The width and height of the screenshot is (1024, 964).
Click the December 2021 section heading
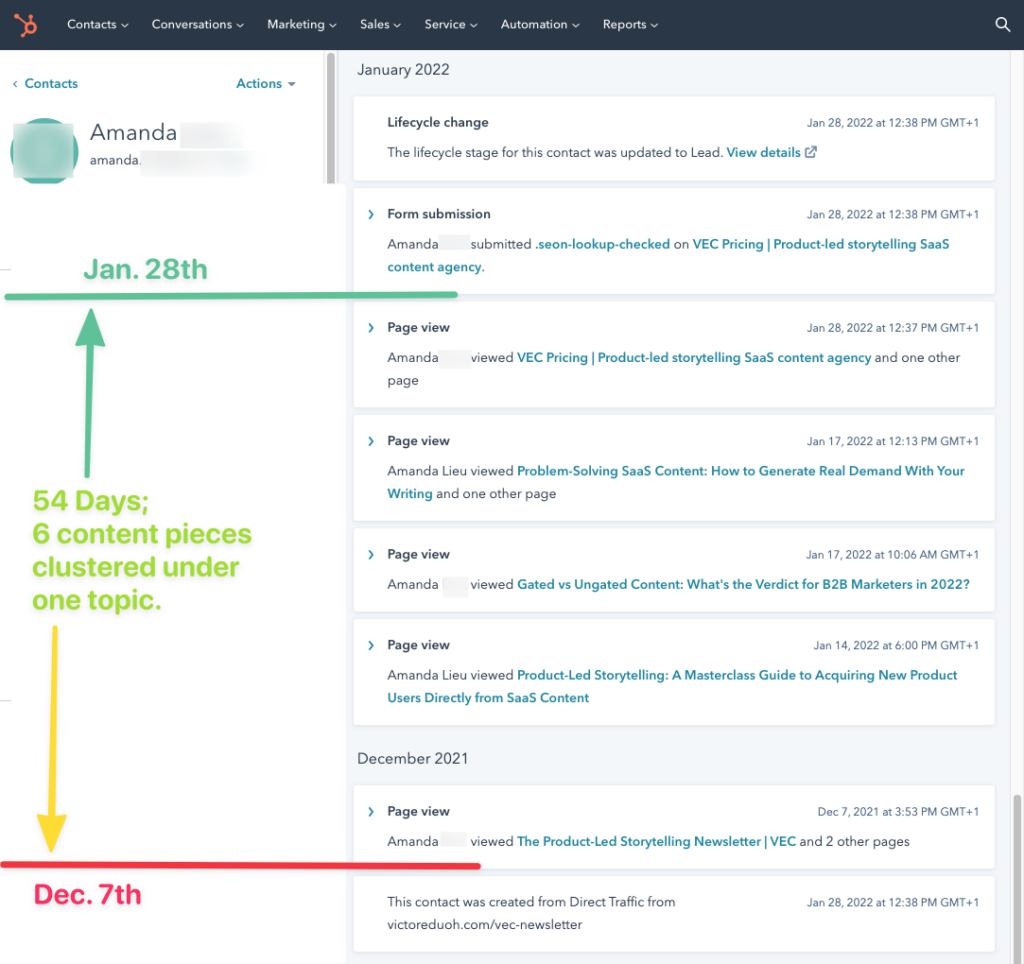(x=412, y=758)
